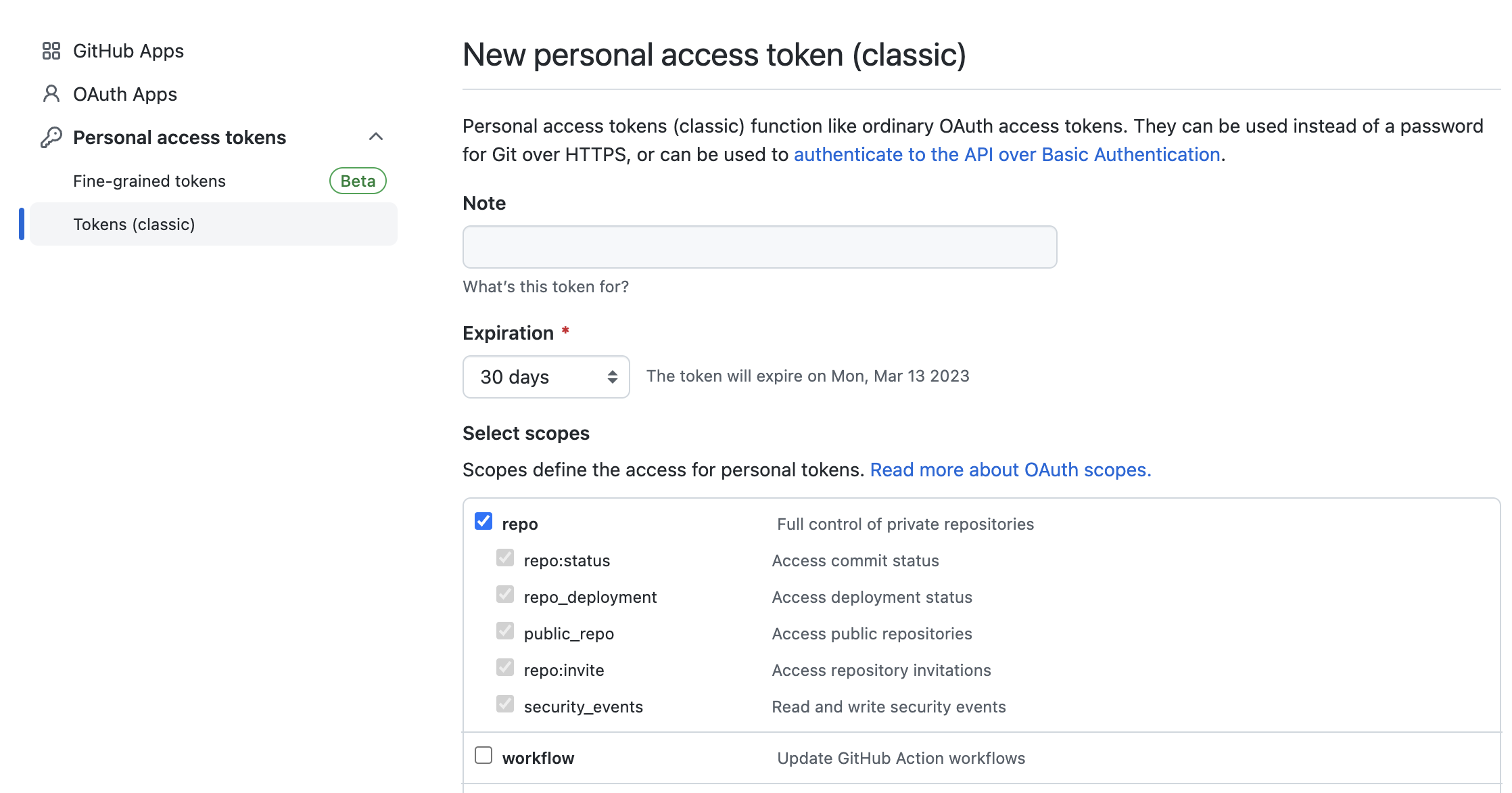The width and height of the screenshot is (1512, 793).
Task: Click into the Note text field
Action: tap(759, 247)
